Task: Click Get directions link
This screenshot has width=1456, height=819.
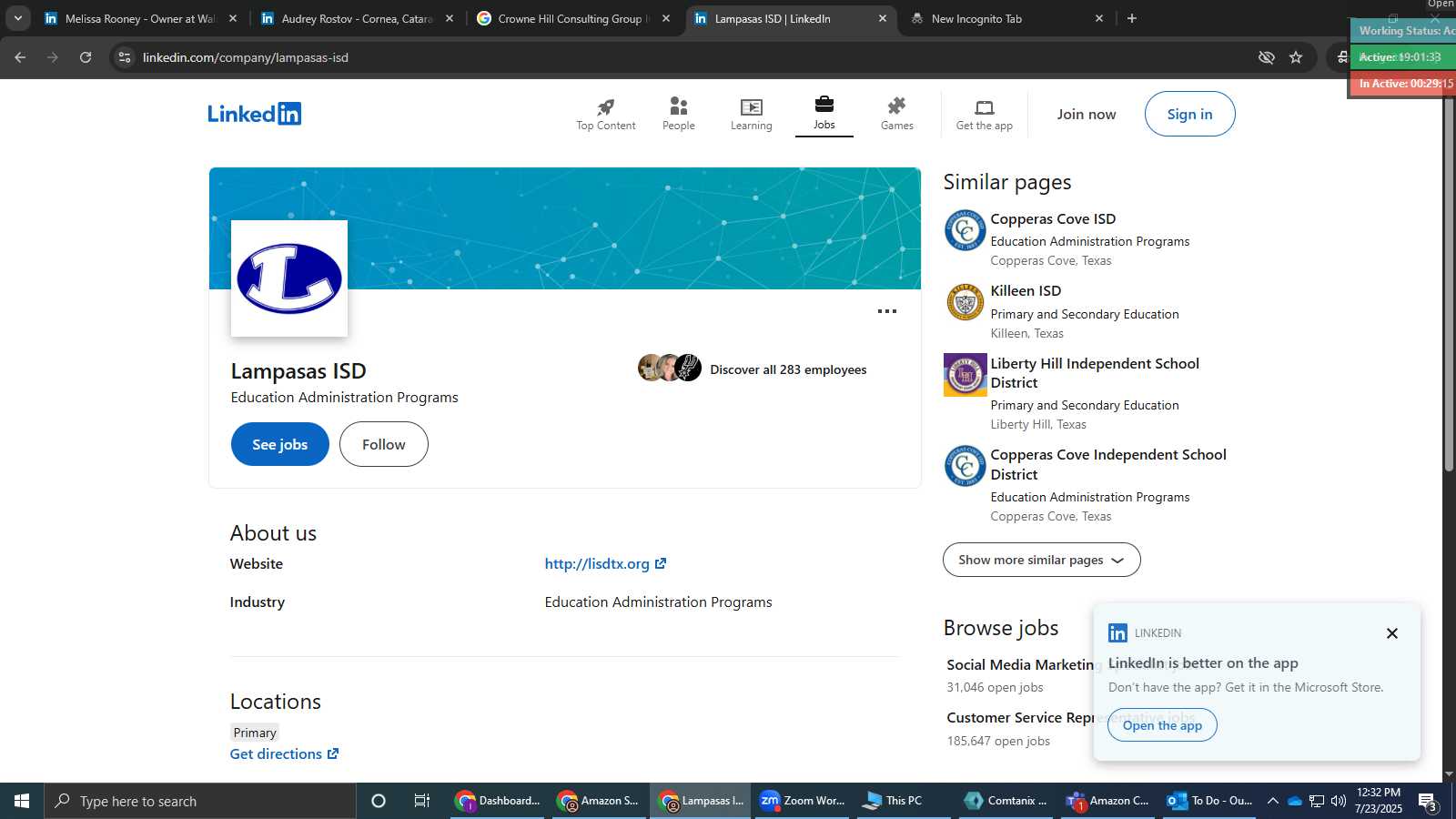Action: point(284,753)
